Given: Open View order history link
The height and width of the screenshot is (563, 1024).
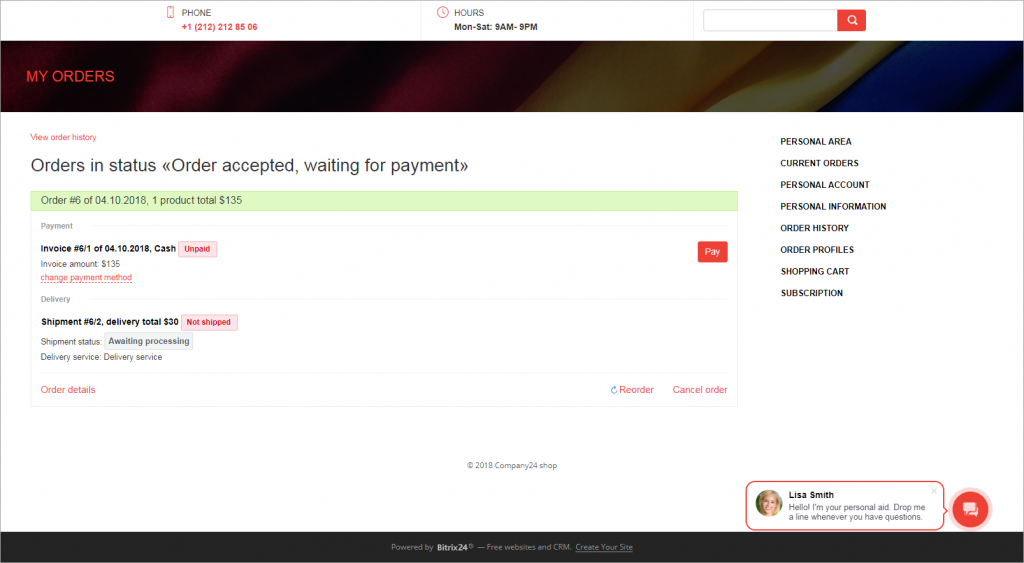Looking at the screenshot, I should pyautogui.click(x=63, y=137).
